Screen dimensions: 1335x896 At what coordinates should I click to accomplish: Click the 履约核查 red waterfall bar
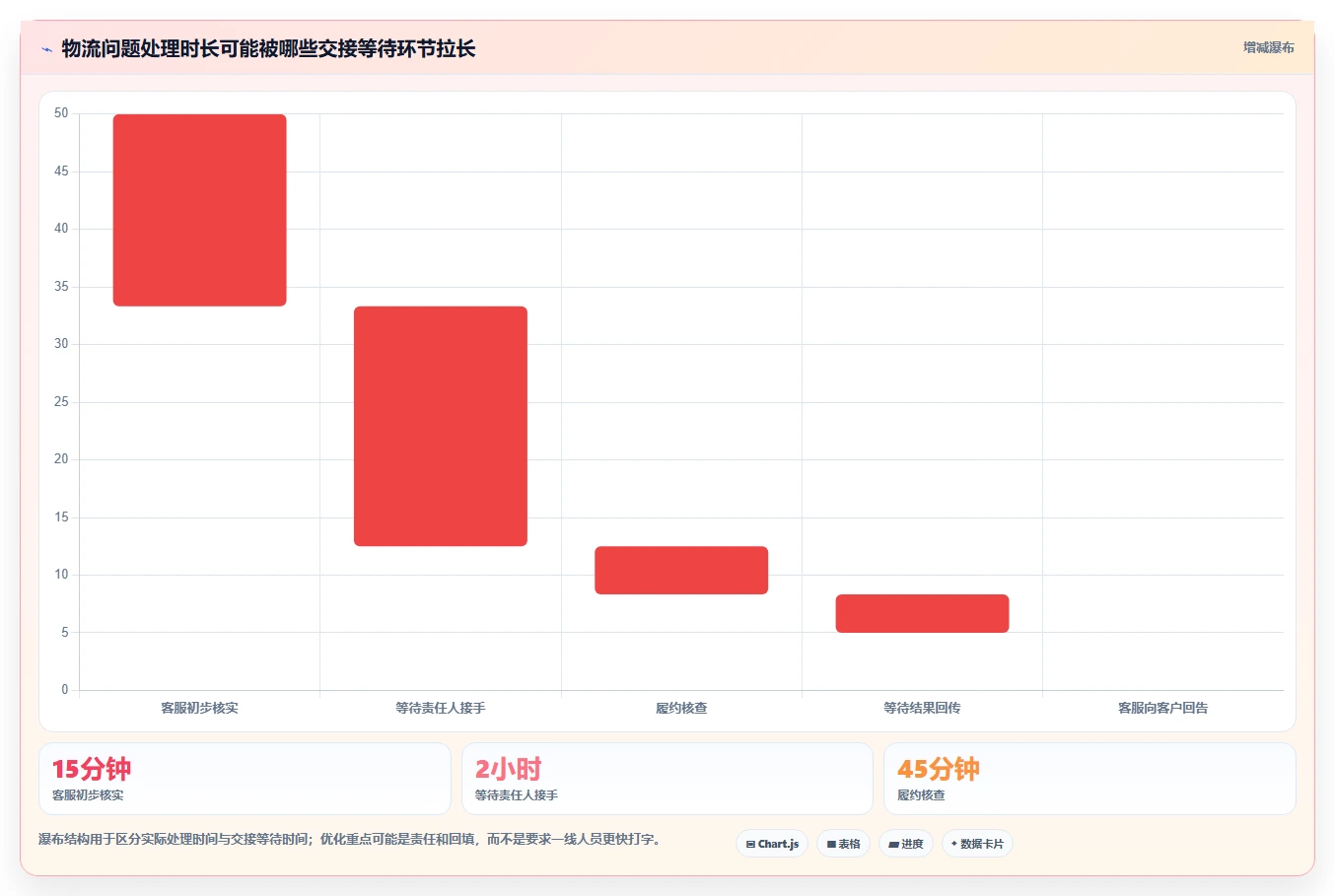coord(681,570)
